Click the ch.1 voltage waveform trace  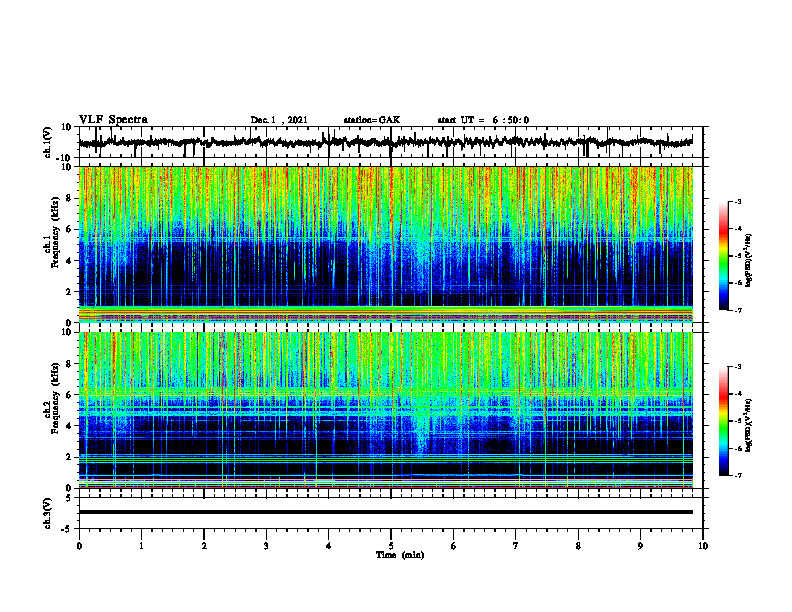pyautogui.click(x=385, y=142)
